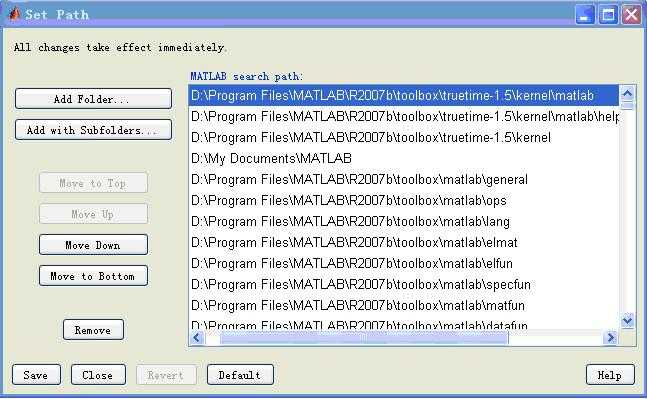Select the truetime-1.5\kernel path entry

pos(404,137)
